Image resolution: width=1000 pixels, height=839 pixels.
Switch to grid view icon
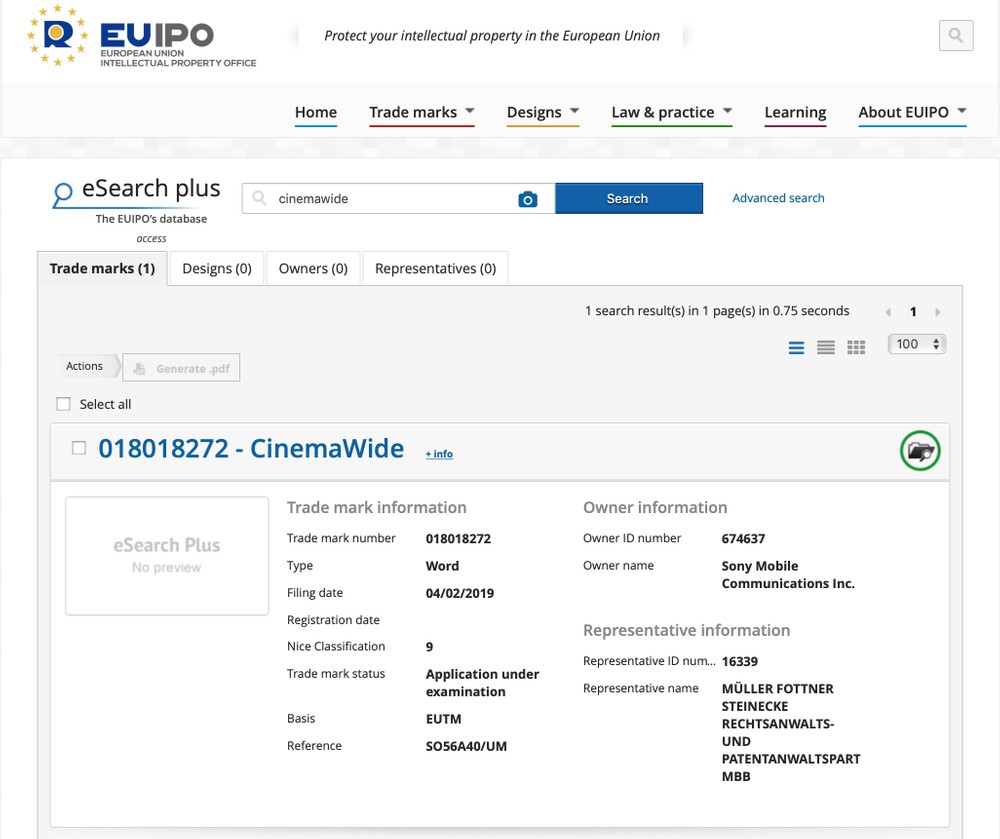coord(856,347)
